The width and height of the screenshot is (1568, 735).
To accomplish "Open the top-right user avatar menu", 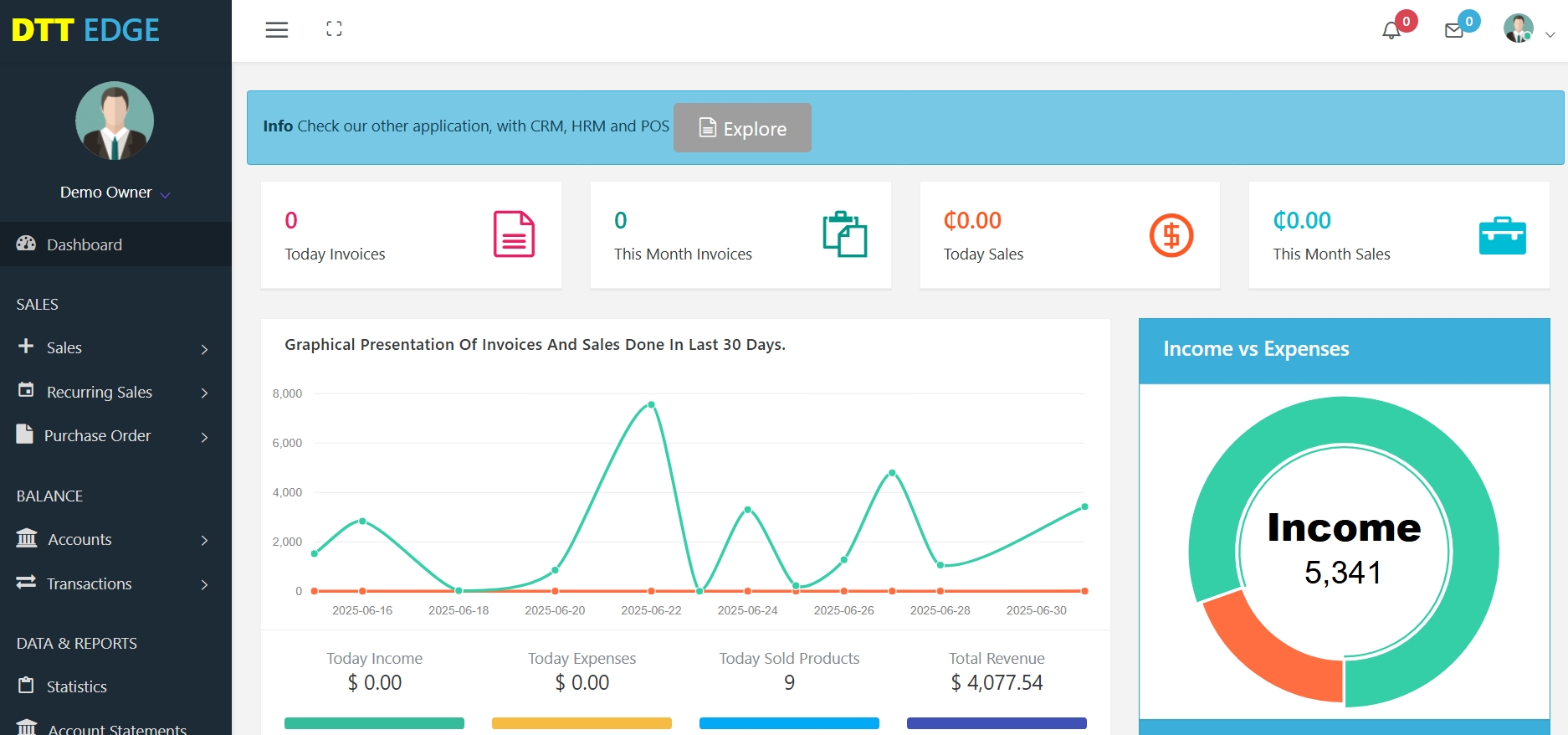I will [x=1528, y=30].
